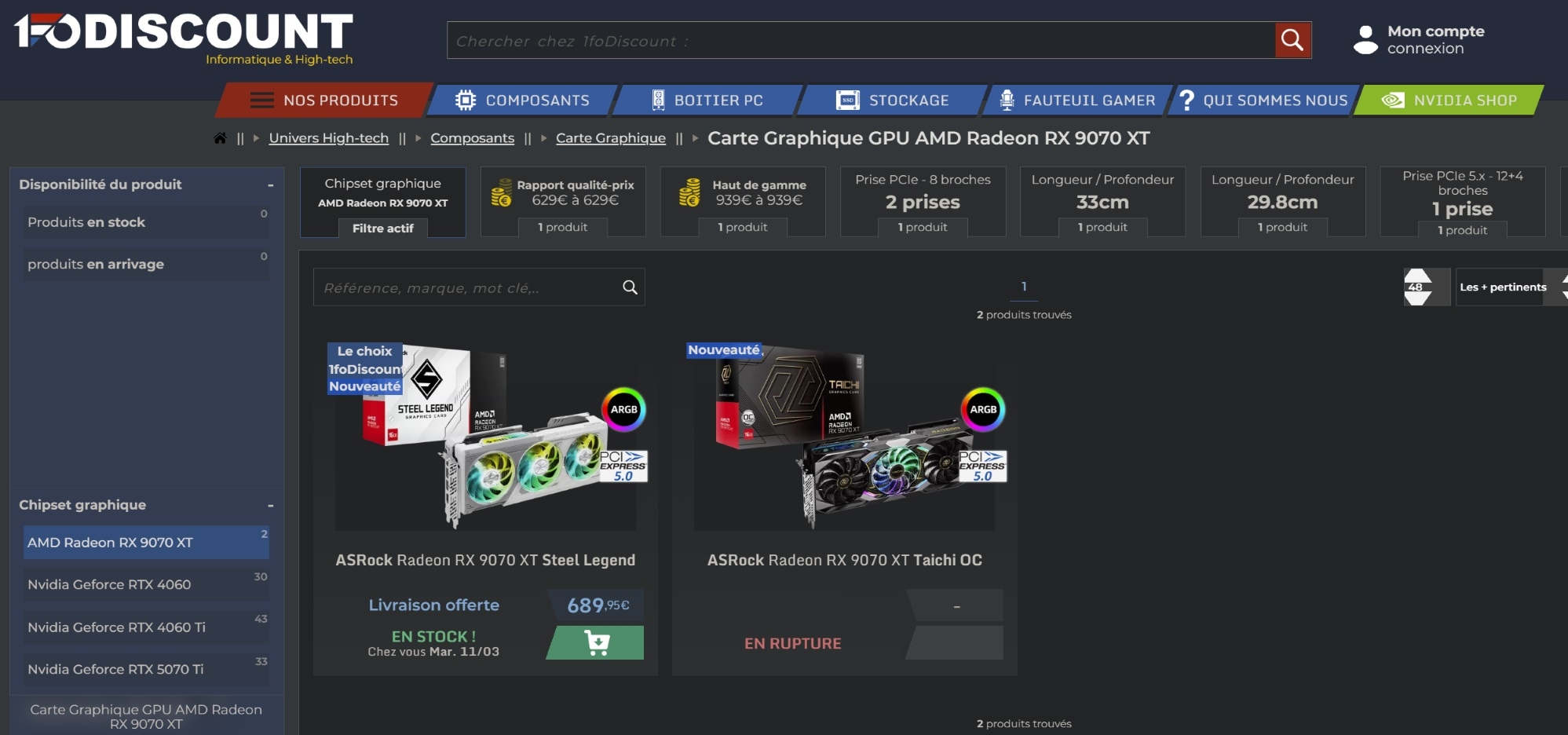Open the Qui Sommes Nous menu
The image size is (1568, 735).
tap(1264, 101)
